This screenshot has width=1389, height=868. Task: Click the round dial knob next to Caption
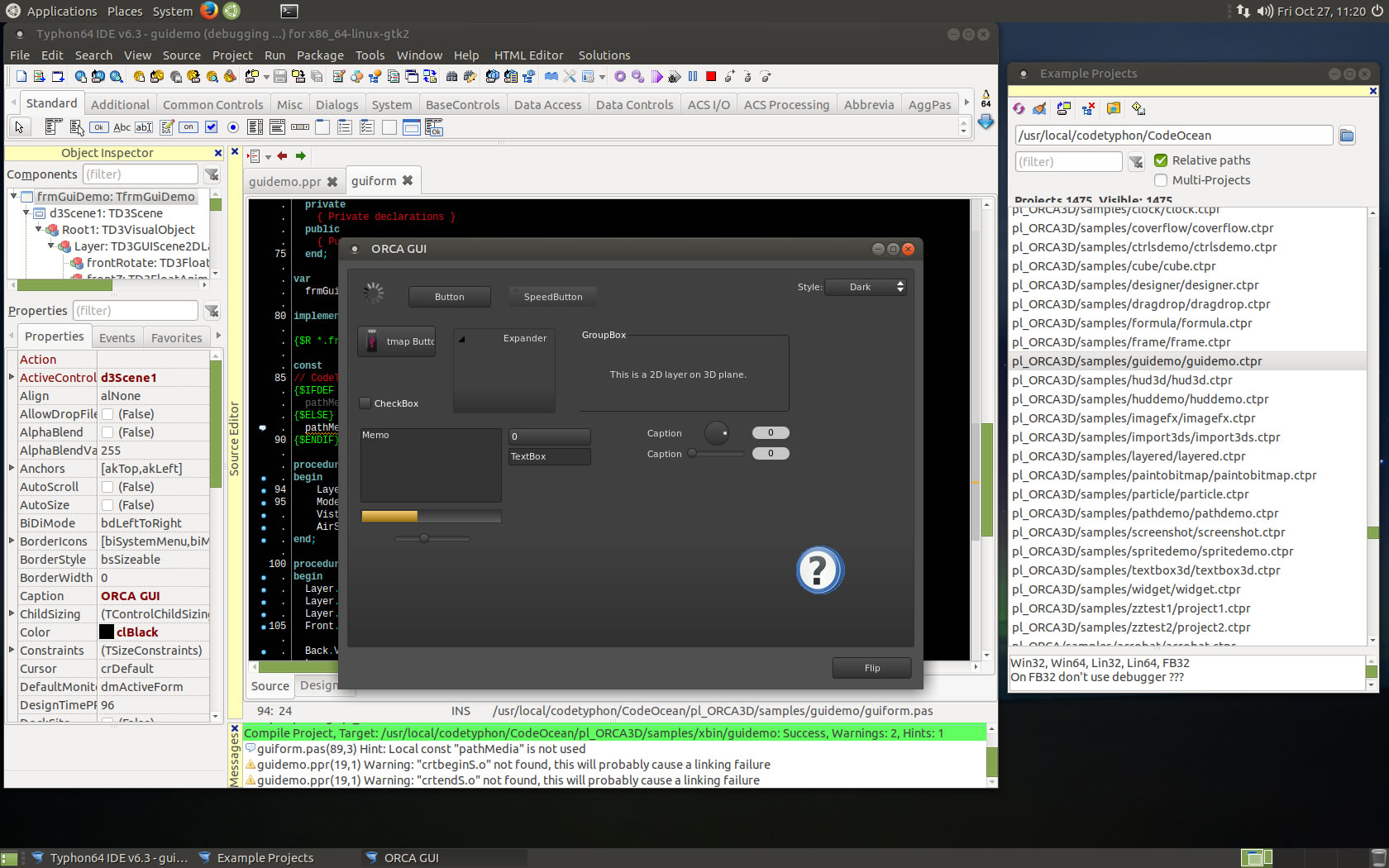[717, 432]
